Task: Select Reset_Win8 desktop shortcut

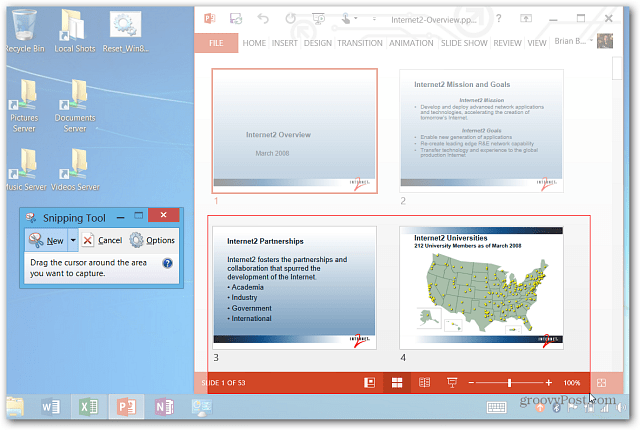Action: pyautogui.click(x=125, y=31)
